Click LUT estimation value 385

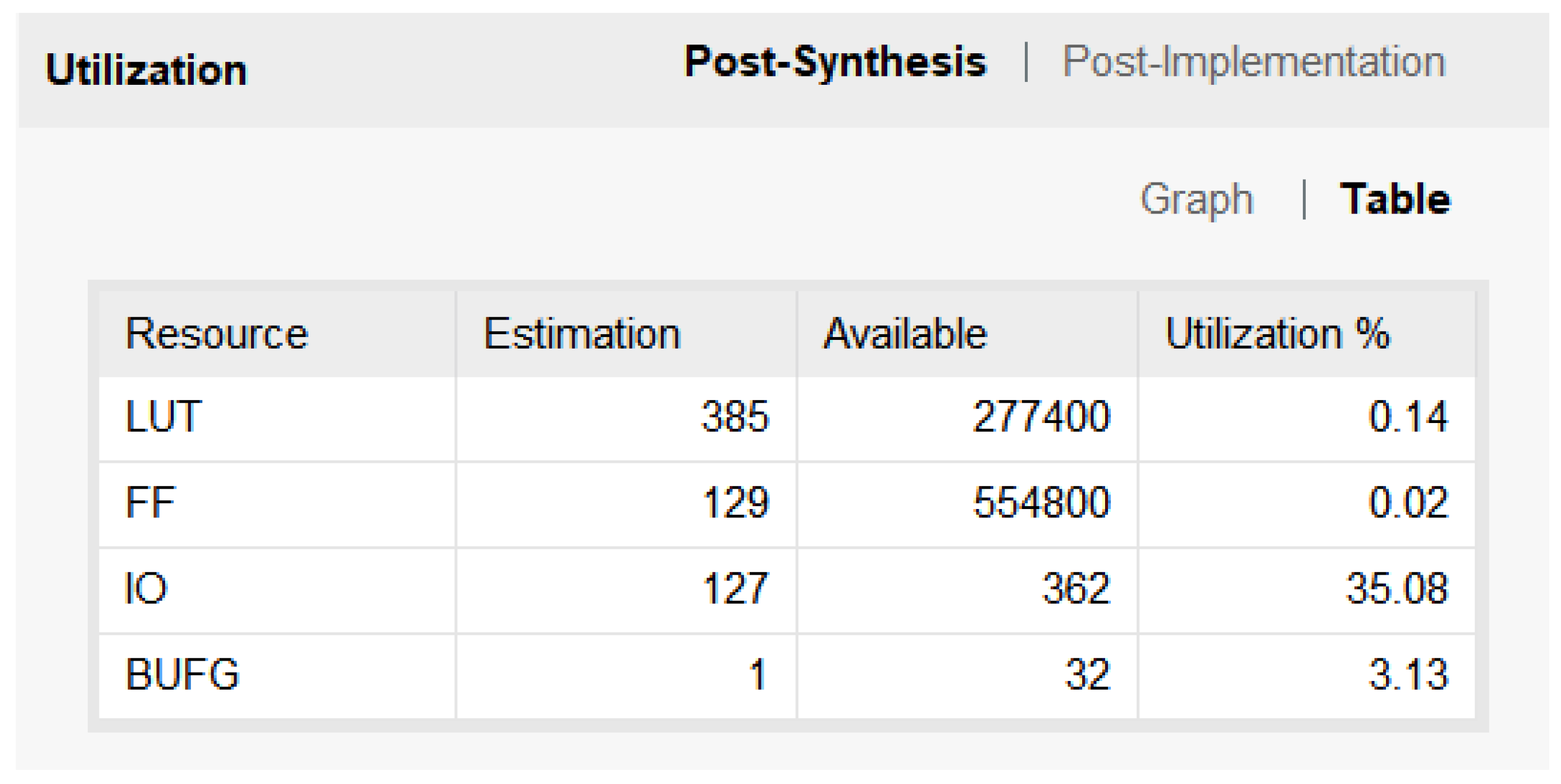735,417
